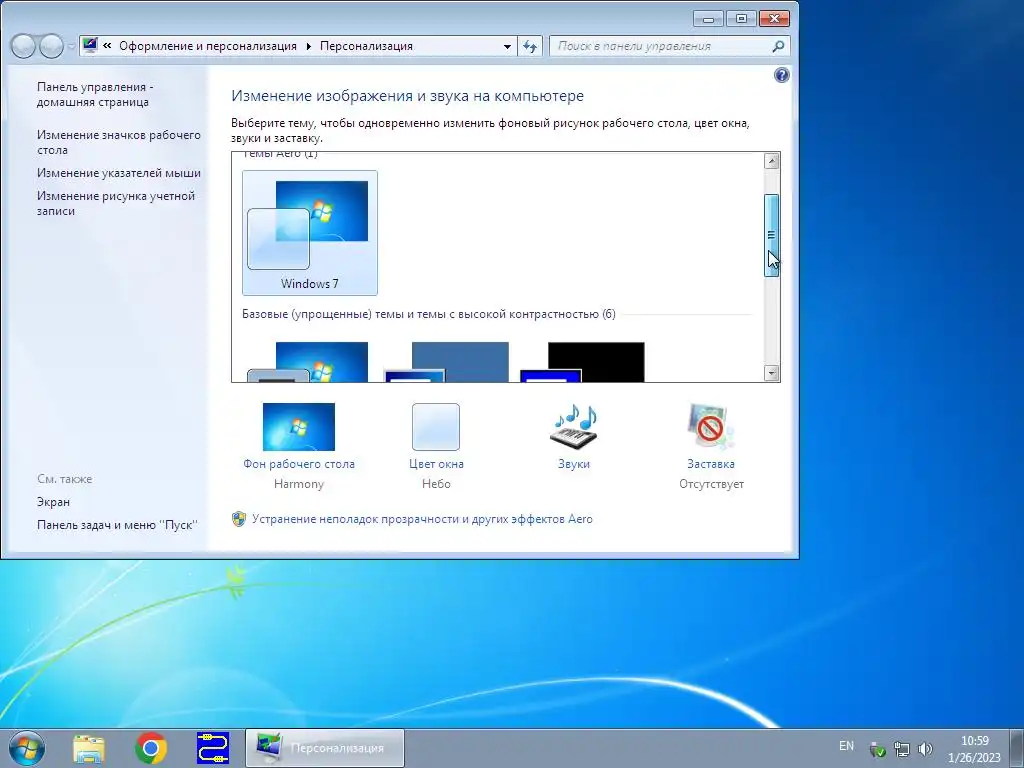
Task: Minimize the Personalization window
Action: point(709,19)
